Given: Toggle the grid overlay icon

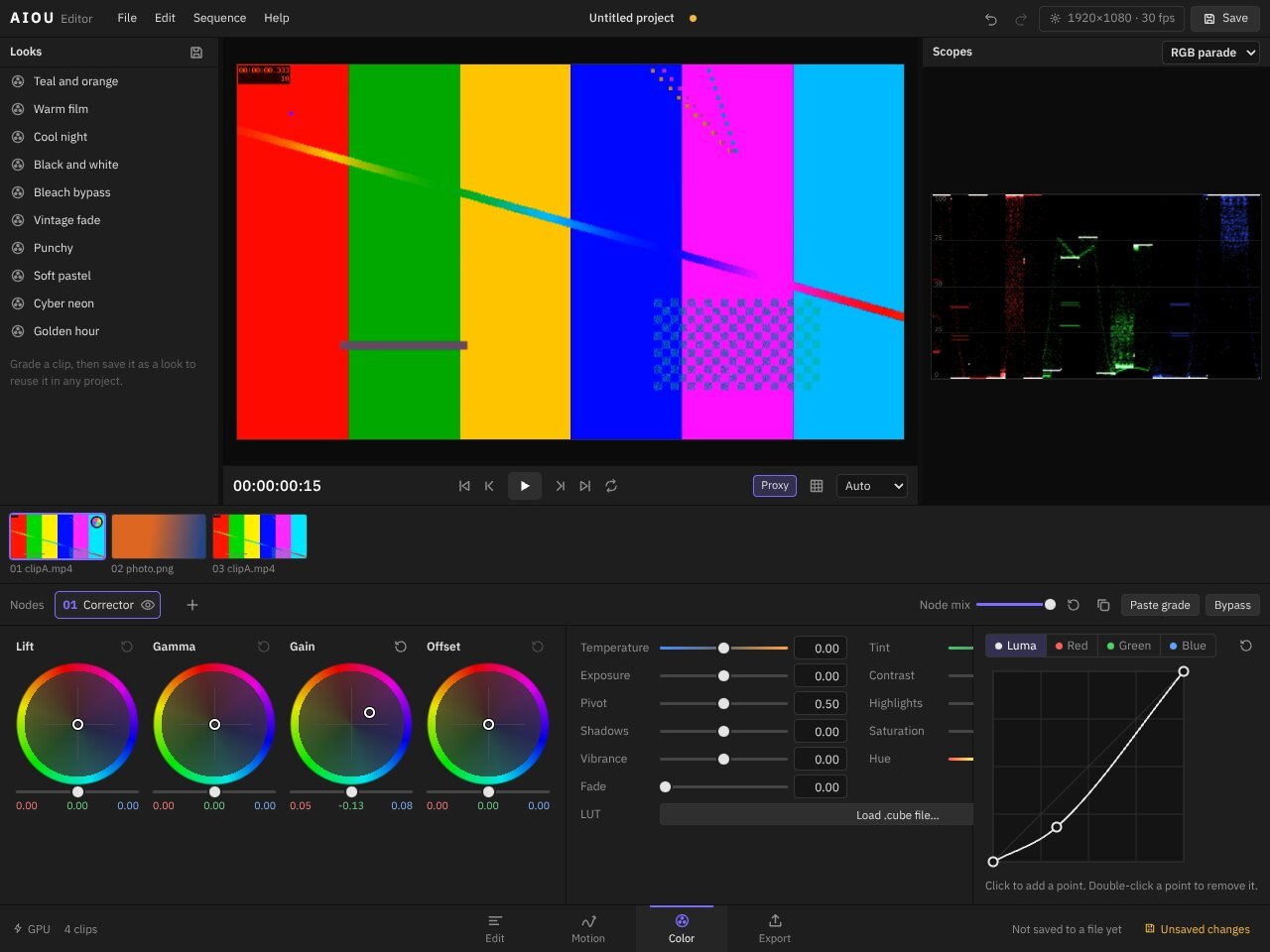Looking at the screenshot, I should coord(817,486).
